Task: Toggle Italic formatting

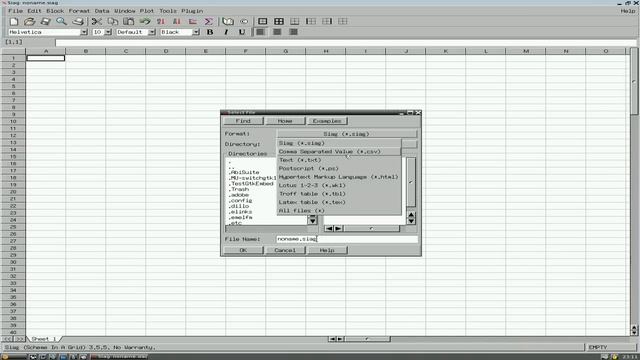Action: [226, 32]
